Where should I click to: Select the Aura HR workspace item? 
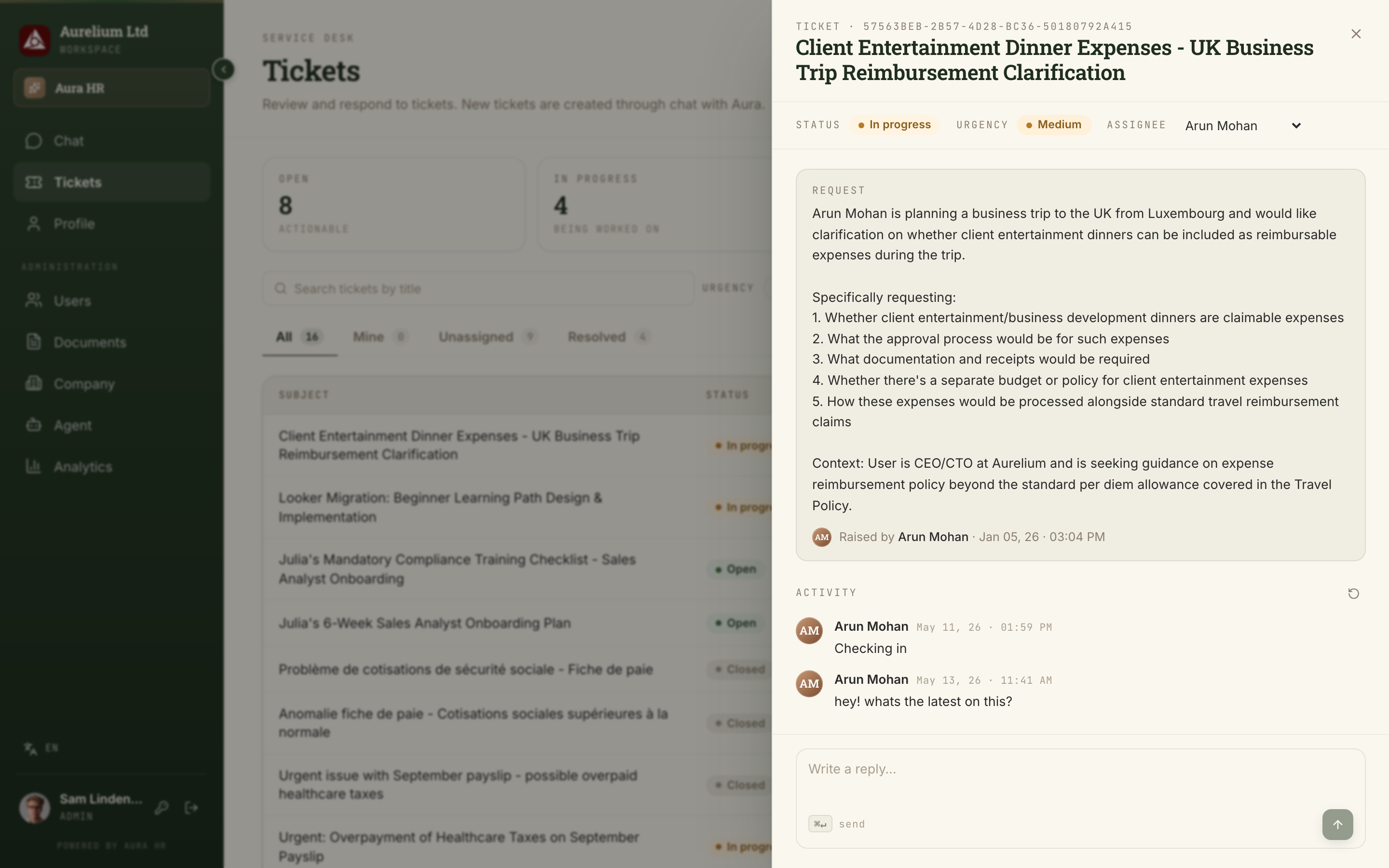point(112,88)
